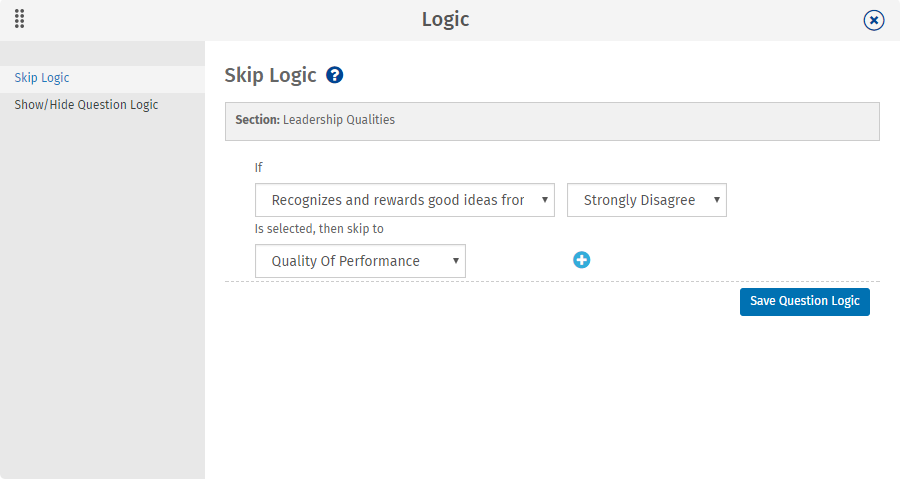
Task: Select Skip Logic in the sidebar
Action: [x=42, y=78]
